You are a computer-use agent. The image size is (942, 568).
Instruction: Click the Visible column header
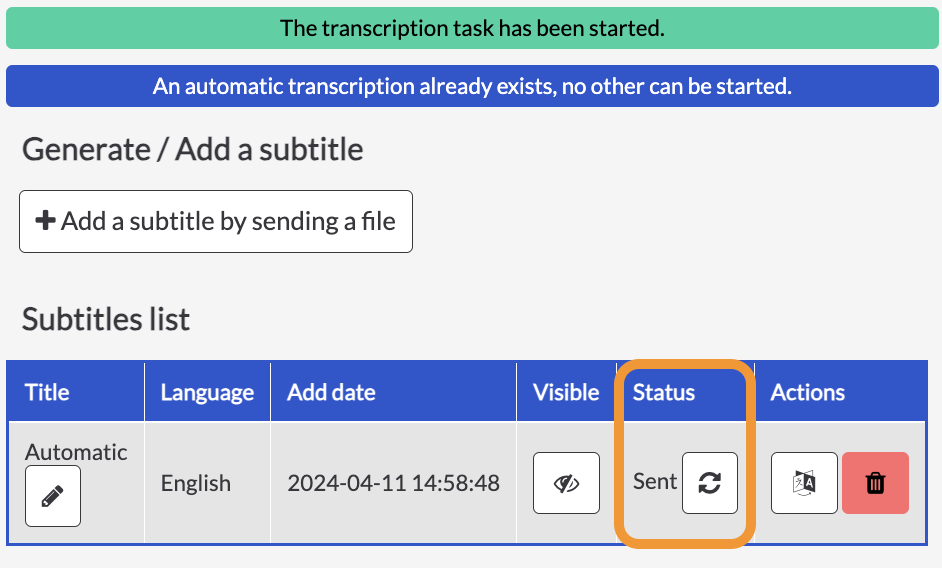pyautogui.click(x=566, y=392)
